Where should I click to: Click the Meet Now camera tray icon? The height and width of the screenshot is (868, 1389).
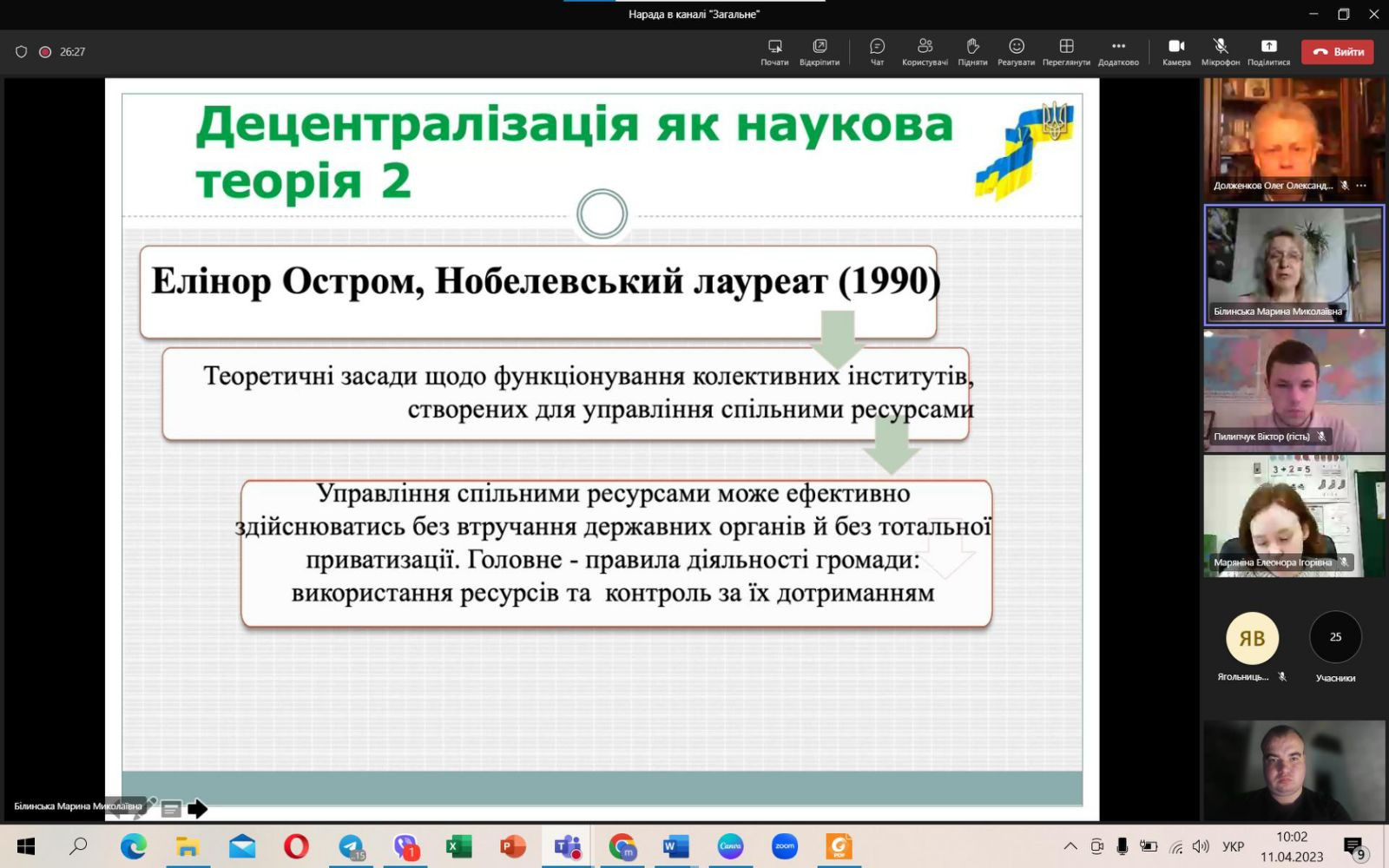[x=1097, y=846]
